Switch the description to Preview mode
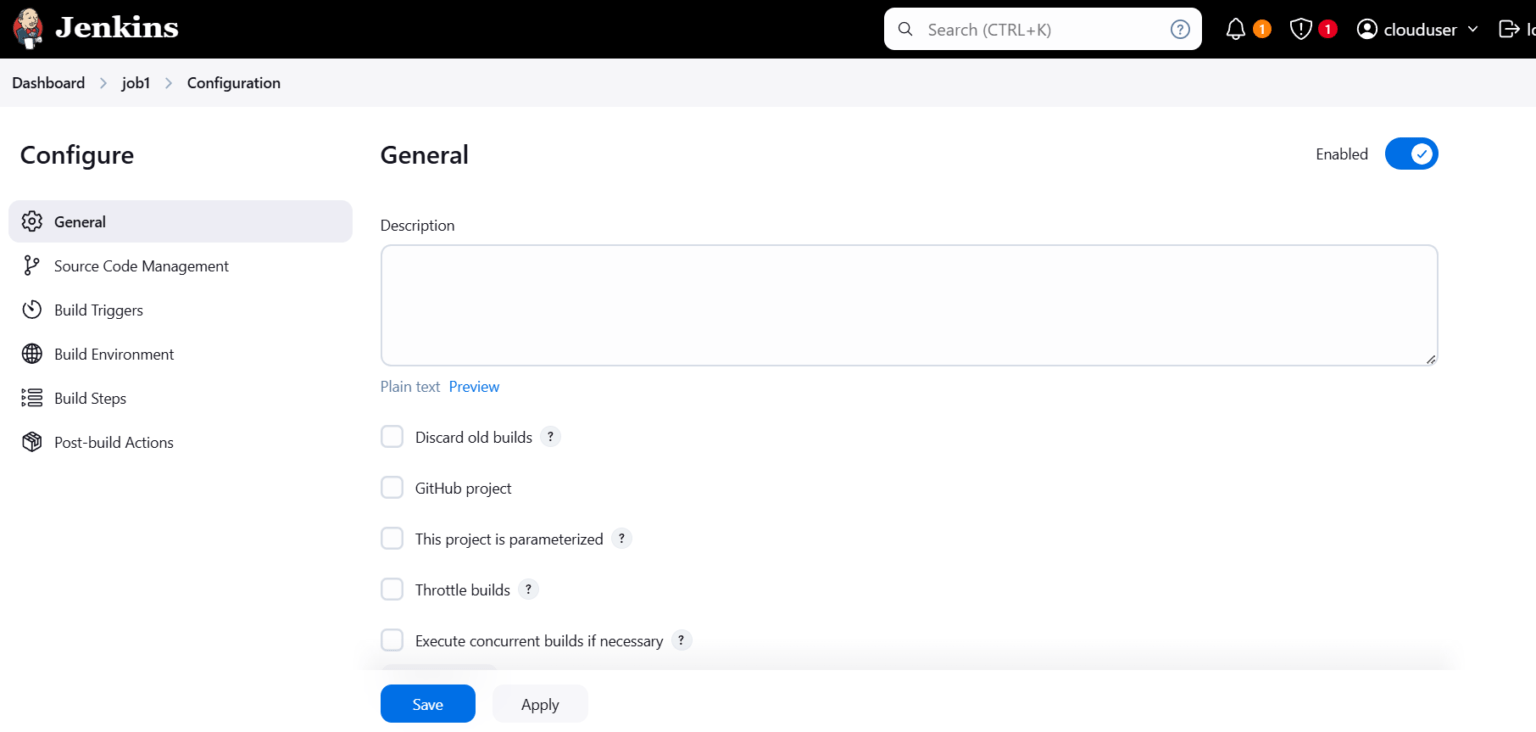 coord(474,386)
